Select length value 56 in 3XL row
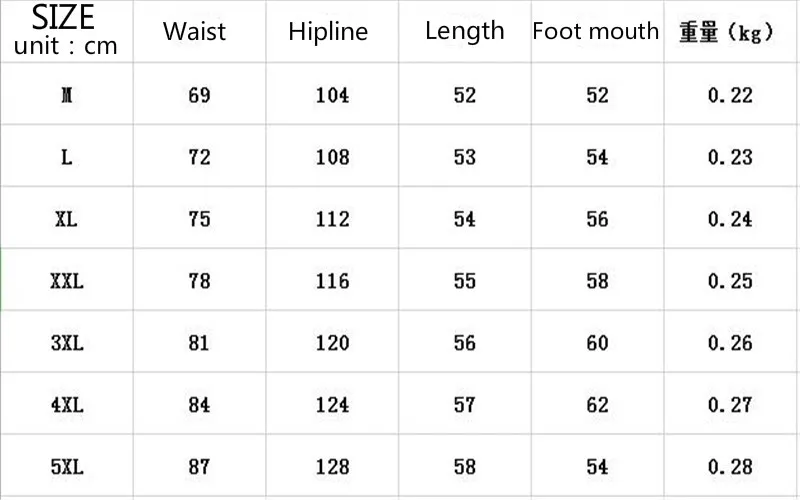Screen dimensions: 800x500 coord(465,343)
